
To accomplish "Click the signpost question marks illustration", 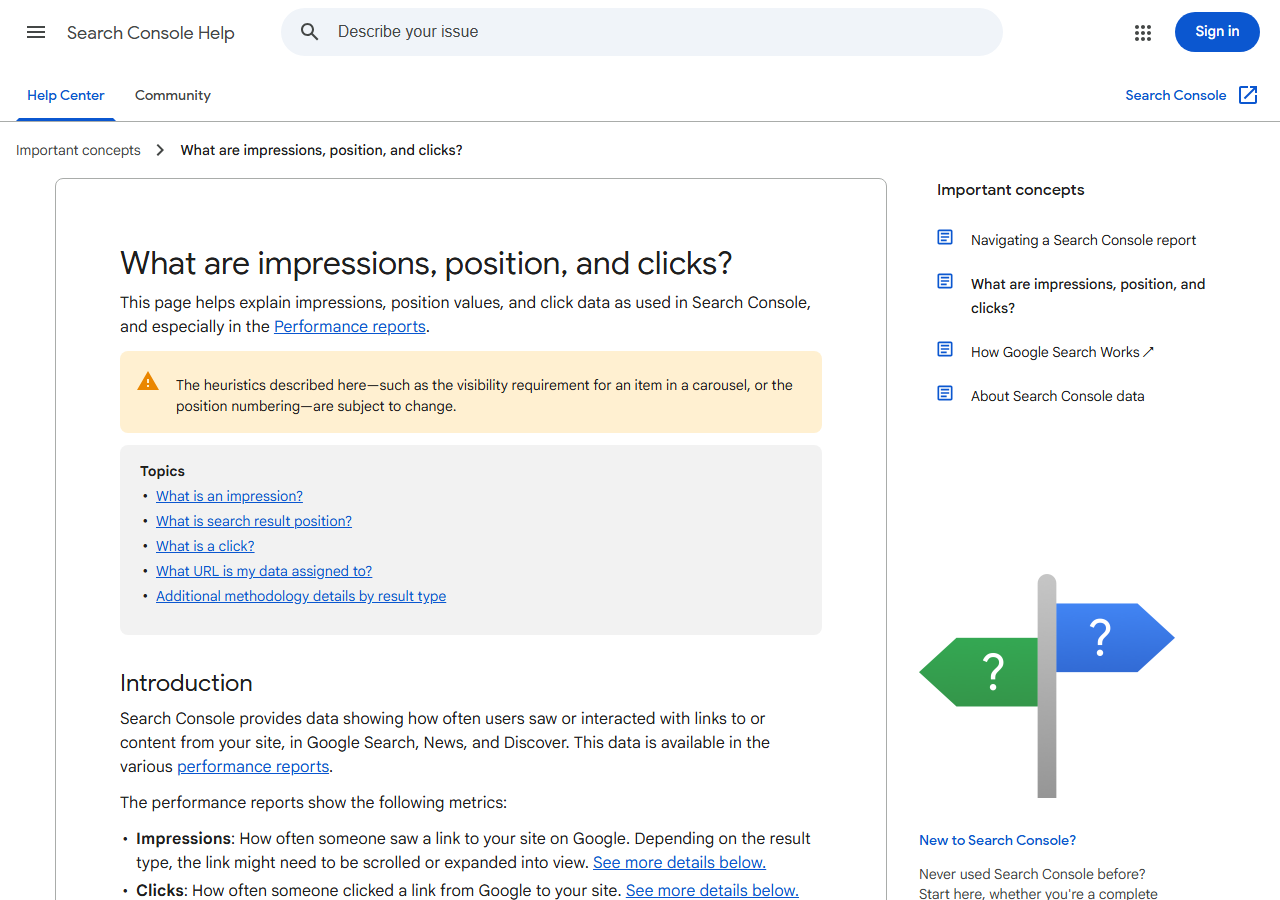I will tap(1046, 686).
